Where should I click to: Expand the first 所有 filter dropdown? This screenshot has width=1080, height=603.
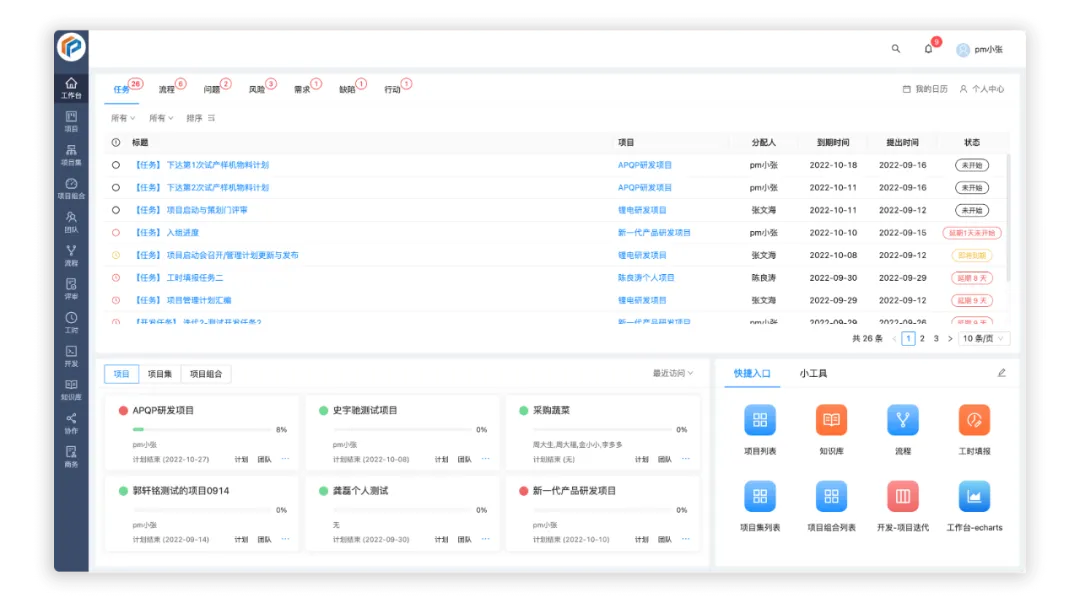(x=123, y=119)
